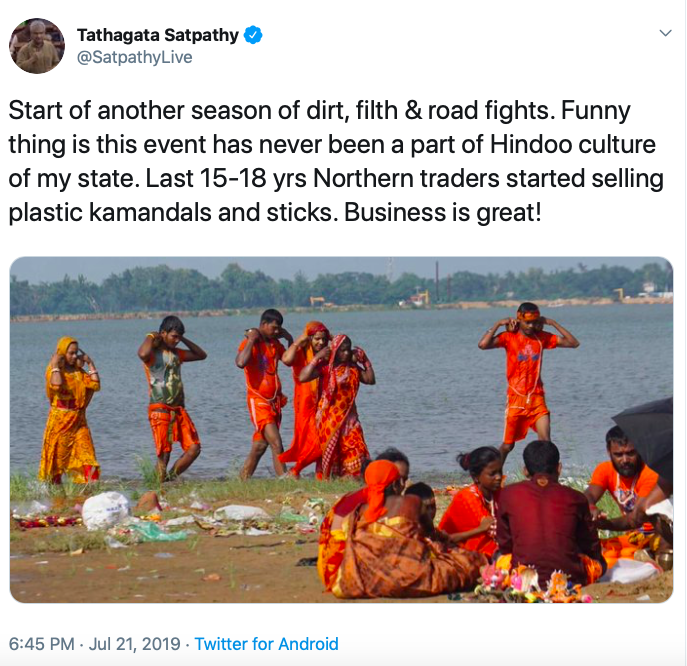Click the white plastic bag on the shore
The image size is (687, 666).
coord(105,510)
